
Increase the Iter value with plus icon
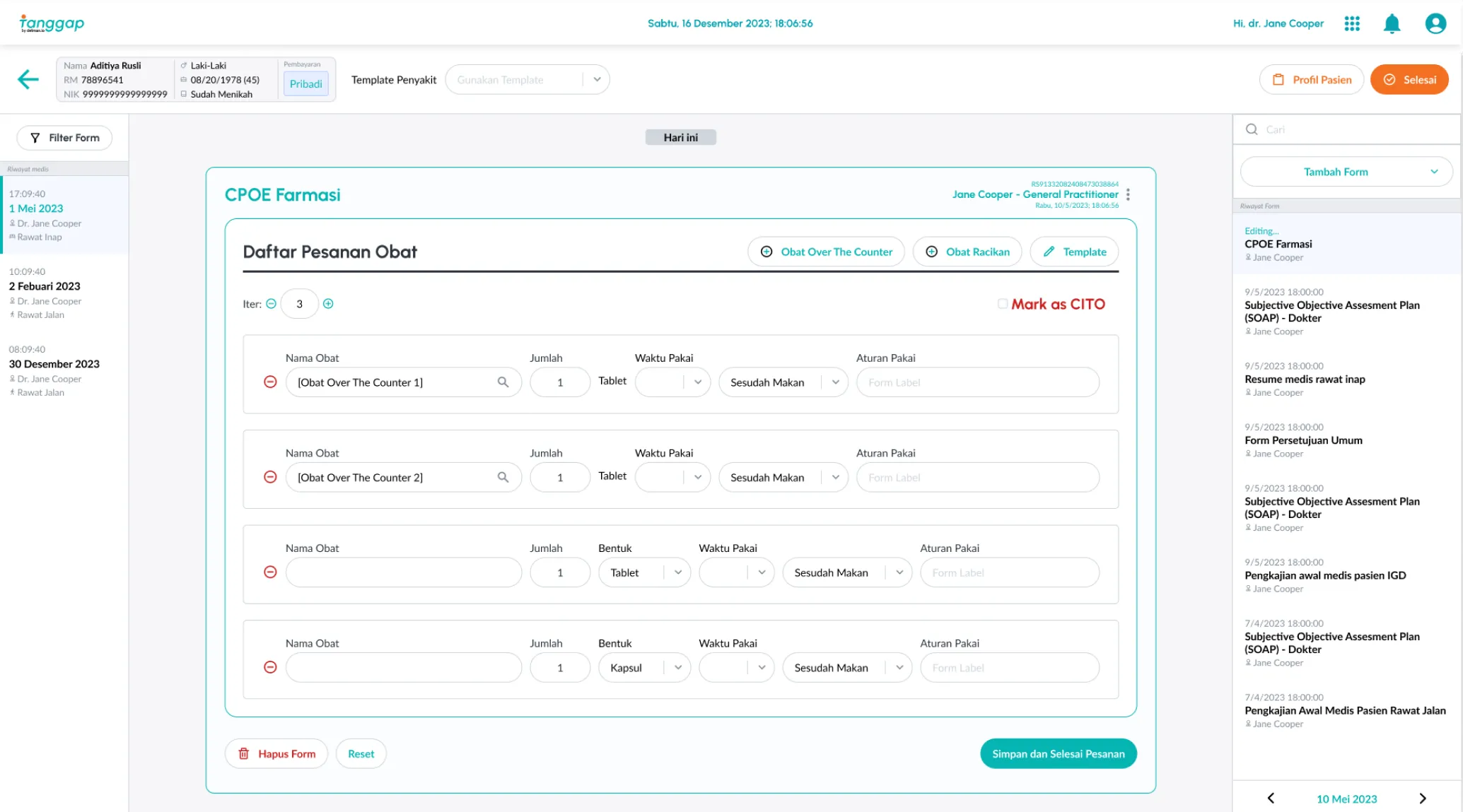328,304
